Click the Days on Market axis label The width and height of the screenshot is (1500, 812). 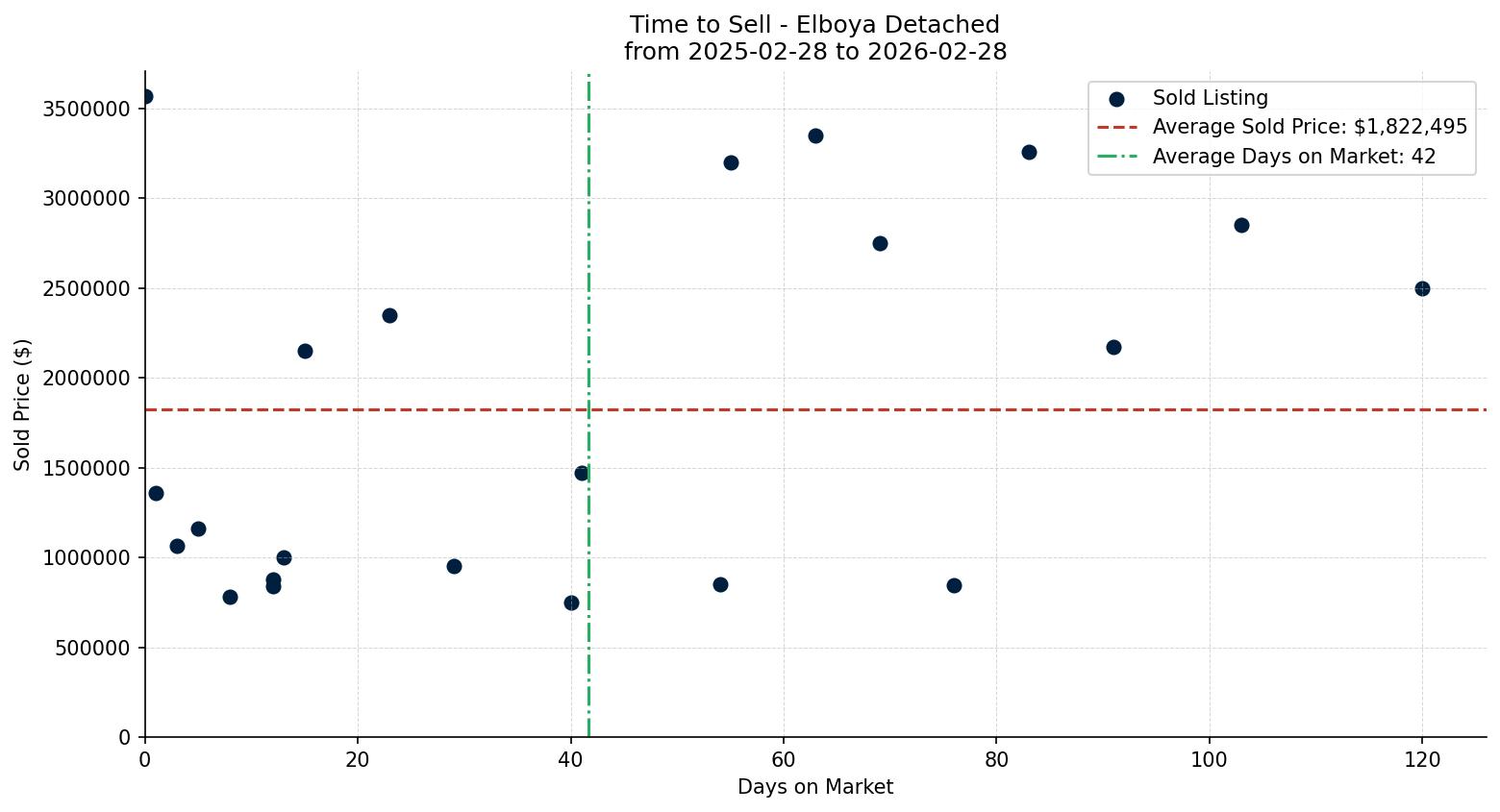[x=814, y=787]
